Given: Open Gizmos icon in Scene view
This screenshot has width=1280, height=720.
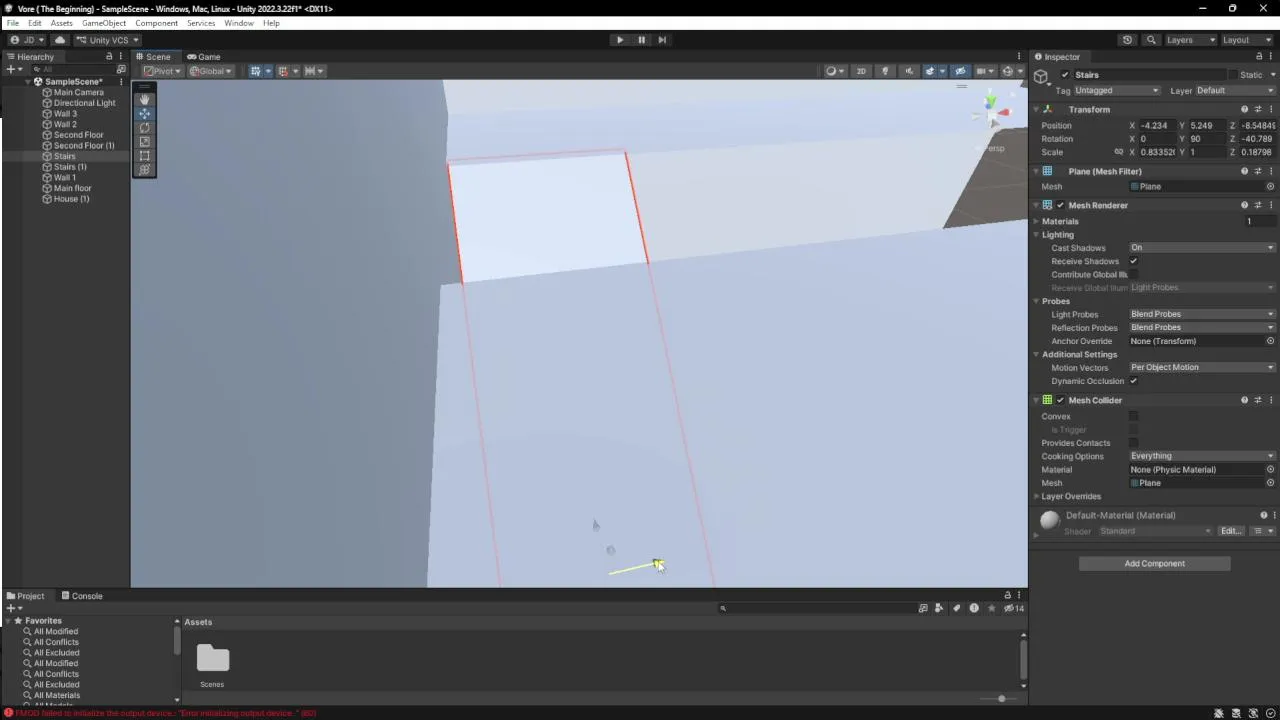Looking at the screenshot, I should click(x=1010, y=71).
